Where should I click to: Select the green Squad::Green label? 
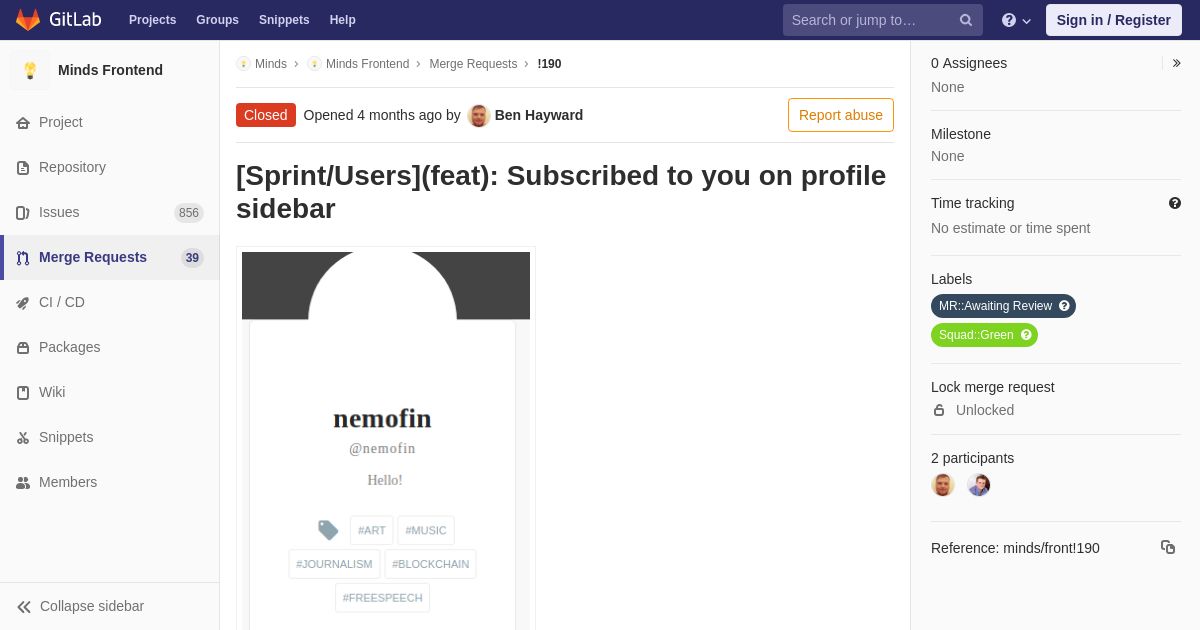[984, 335]
